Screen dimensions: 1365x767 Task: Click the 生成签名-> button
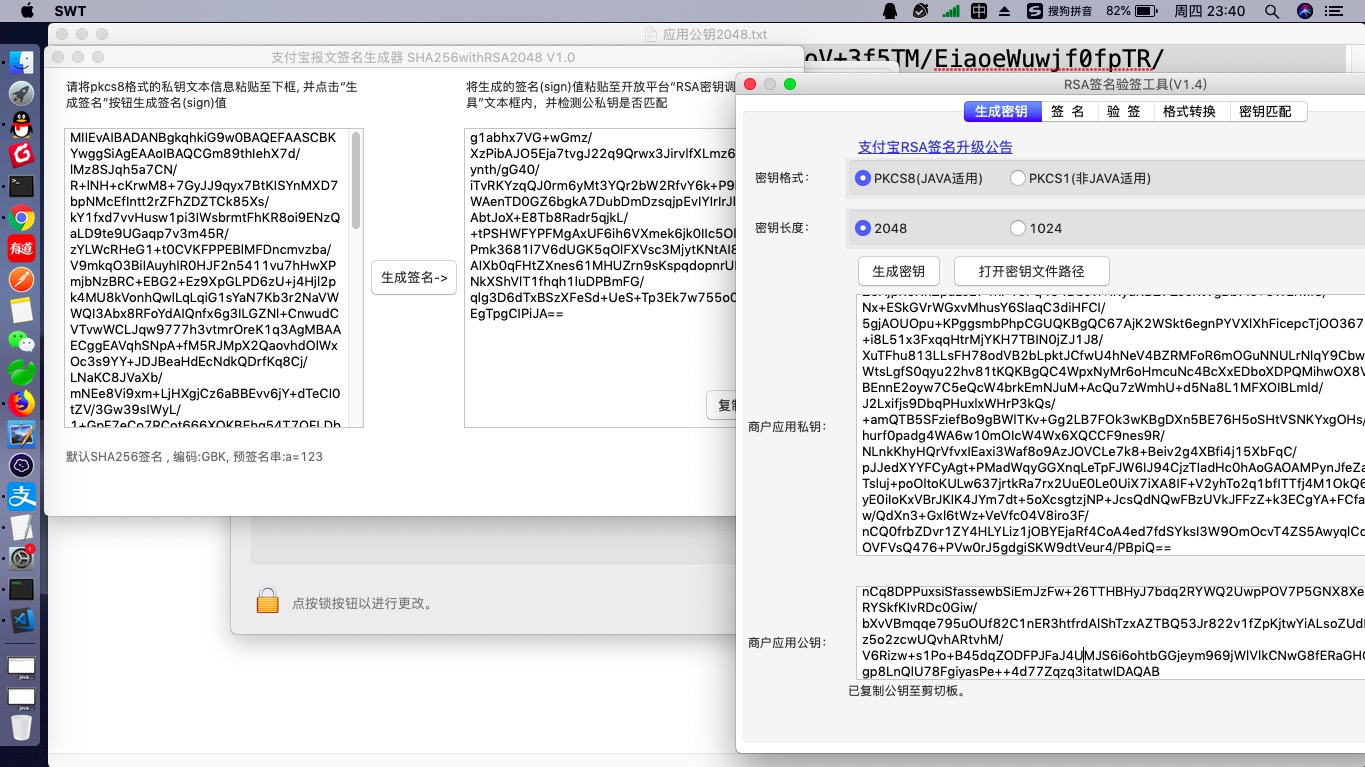tap(414, 277)
